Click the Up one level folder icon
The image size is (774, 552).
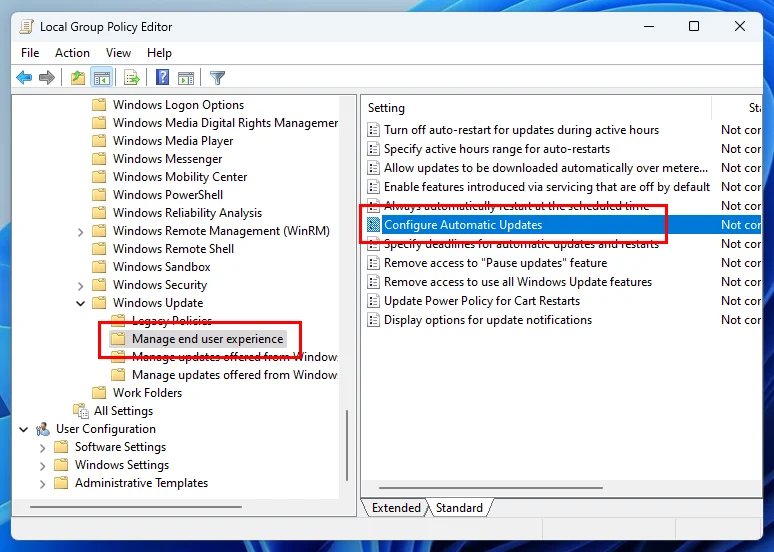pyautogui.click(x=78, y=78)
